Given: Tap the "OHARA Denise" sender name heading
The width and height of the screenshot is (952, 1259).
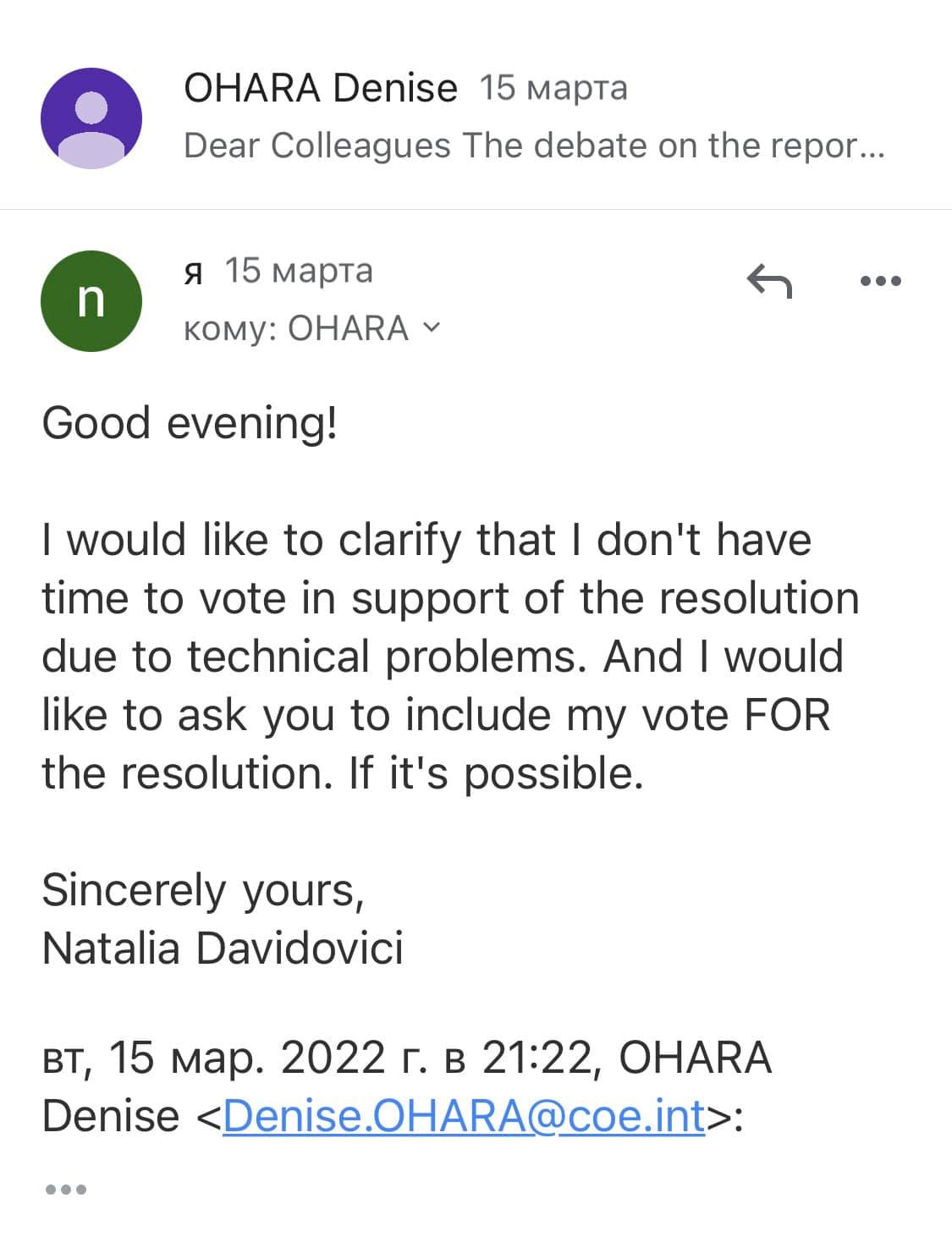Looking at the screenshot, I should 321,88.
